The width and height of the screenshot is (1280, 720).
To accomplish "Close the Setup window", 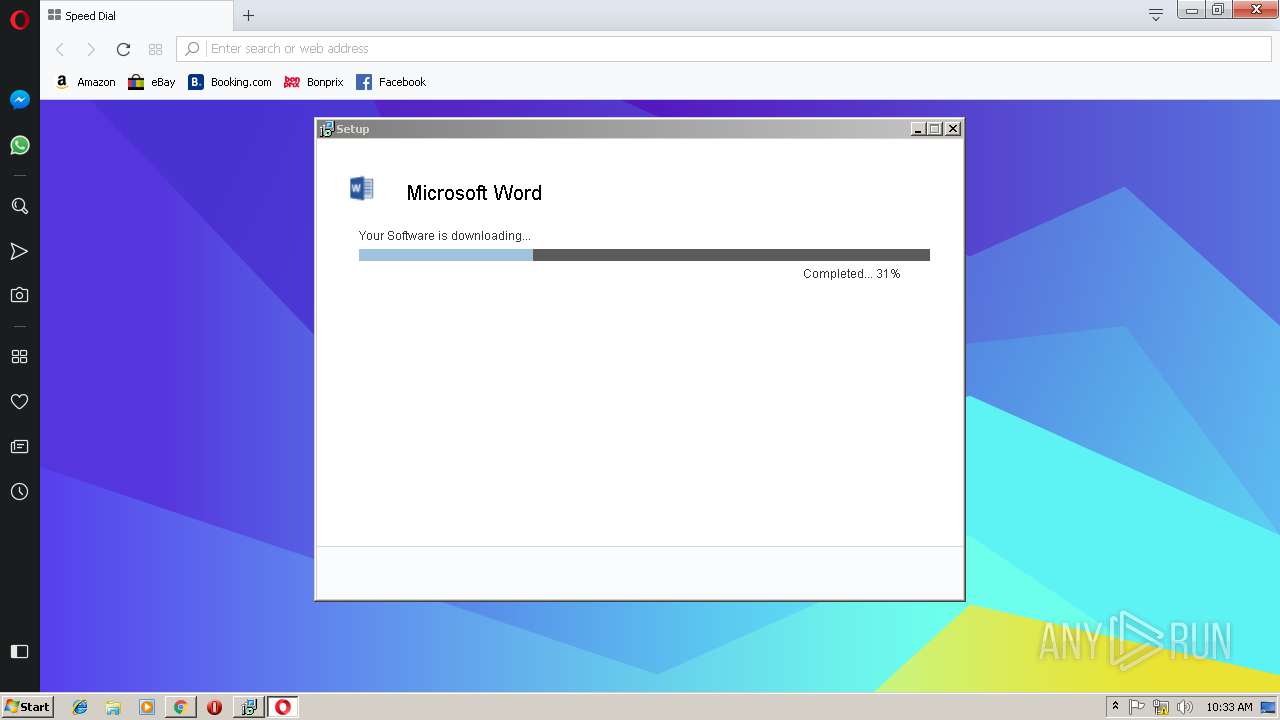I will pyautogui.click(x=953, y=129).
